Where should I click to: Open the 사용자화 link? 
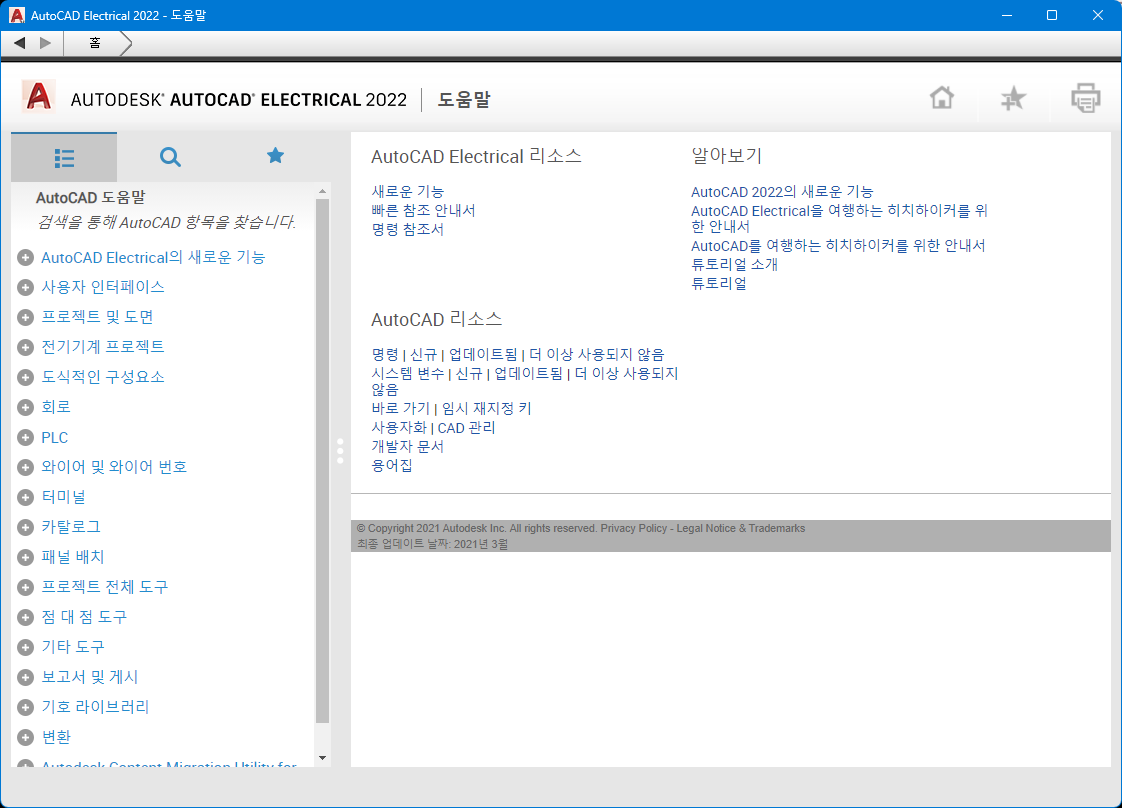(x=399, y=427)
